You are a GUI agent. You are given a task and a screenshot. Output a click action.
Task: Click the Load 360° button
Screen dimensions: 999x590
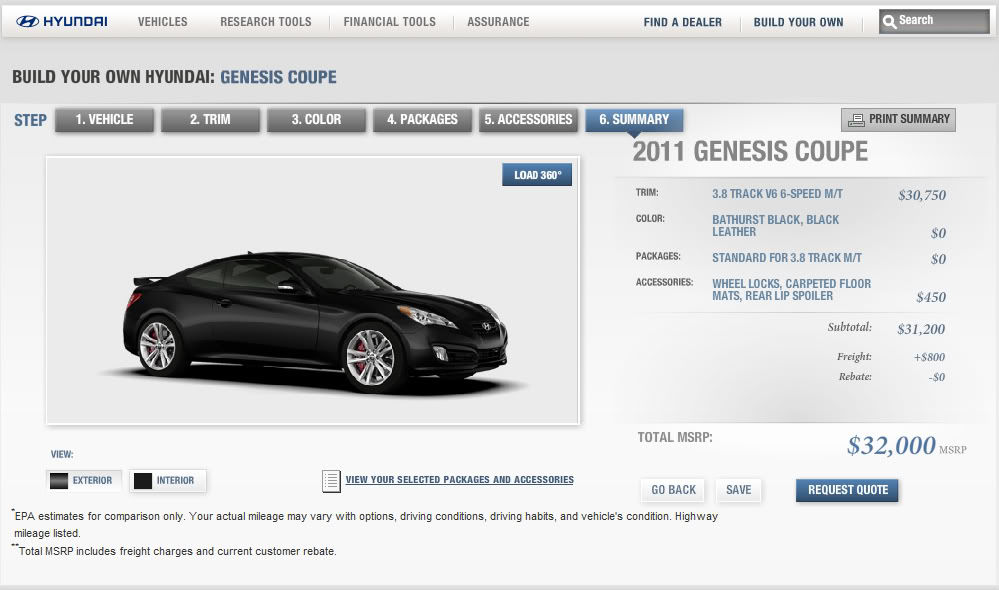coord(537,175)
